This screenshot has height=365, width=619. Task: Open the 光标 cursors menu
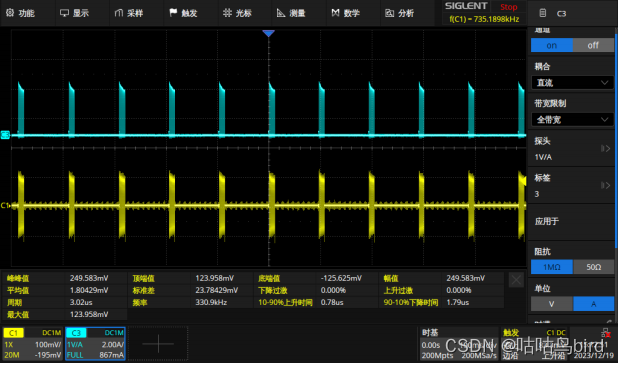coord(237,13)
